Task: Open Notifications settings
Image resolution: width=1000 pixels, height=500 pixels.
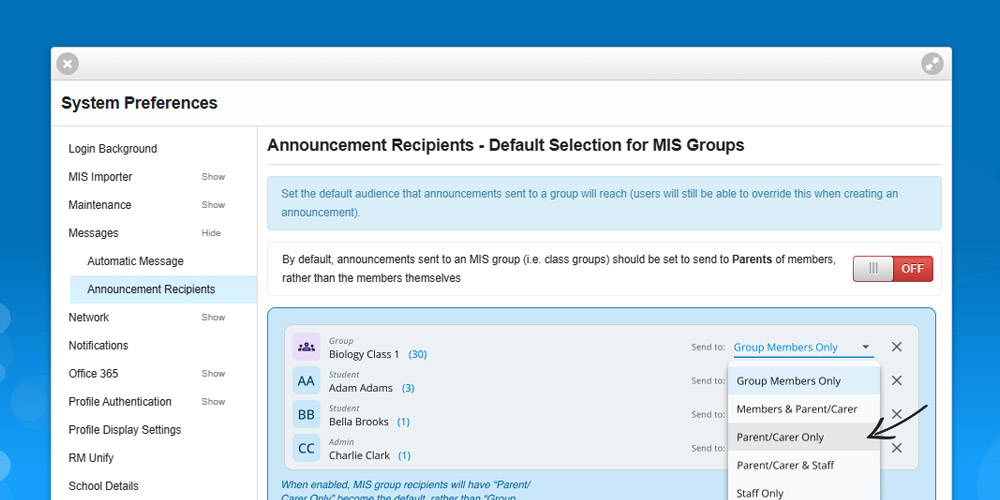Action: coord(98,345)
